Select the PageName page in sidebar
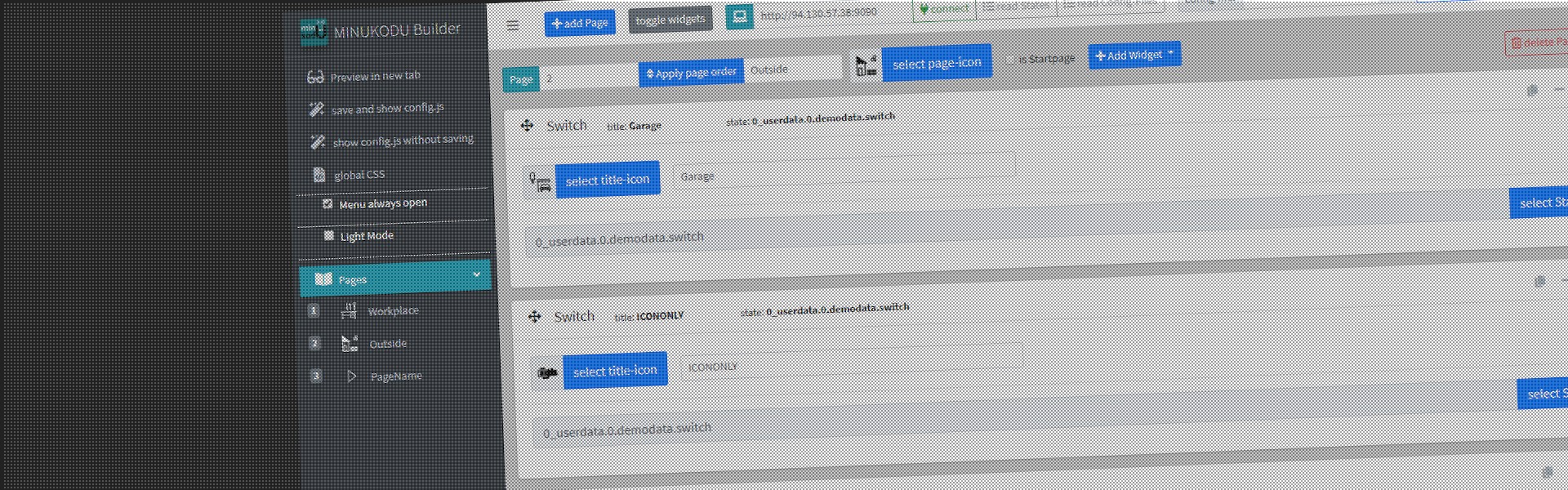Image resolution: width=1568 pixels, height=490 pixels. click(x=395, y=376)
